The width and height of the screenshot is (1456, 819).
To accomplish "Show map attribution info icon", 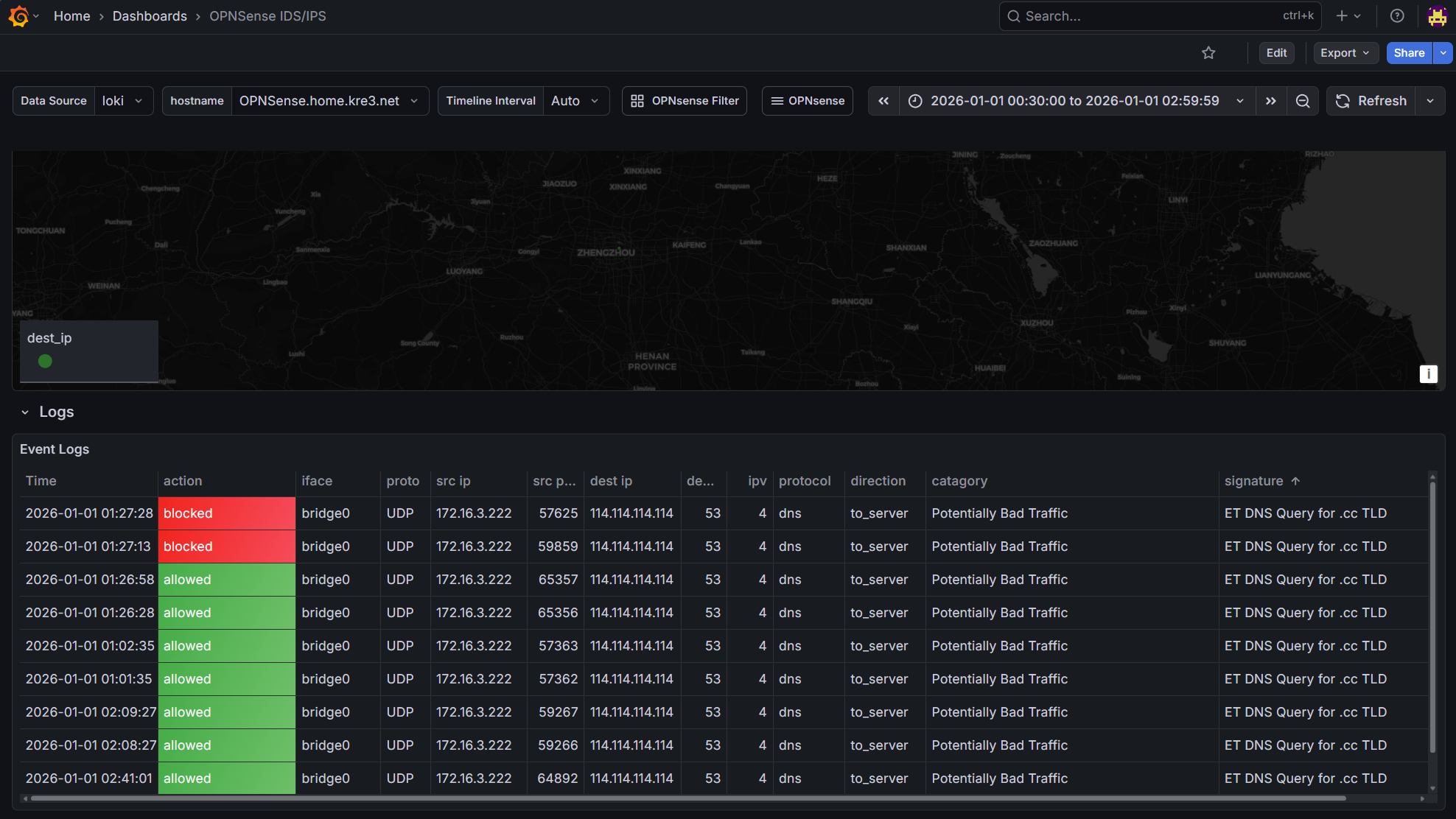I will click(x=1428, y=374).
